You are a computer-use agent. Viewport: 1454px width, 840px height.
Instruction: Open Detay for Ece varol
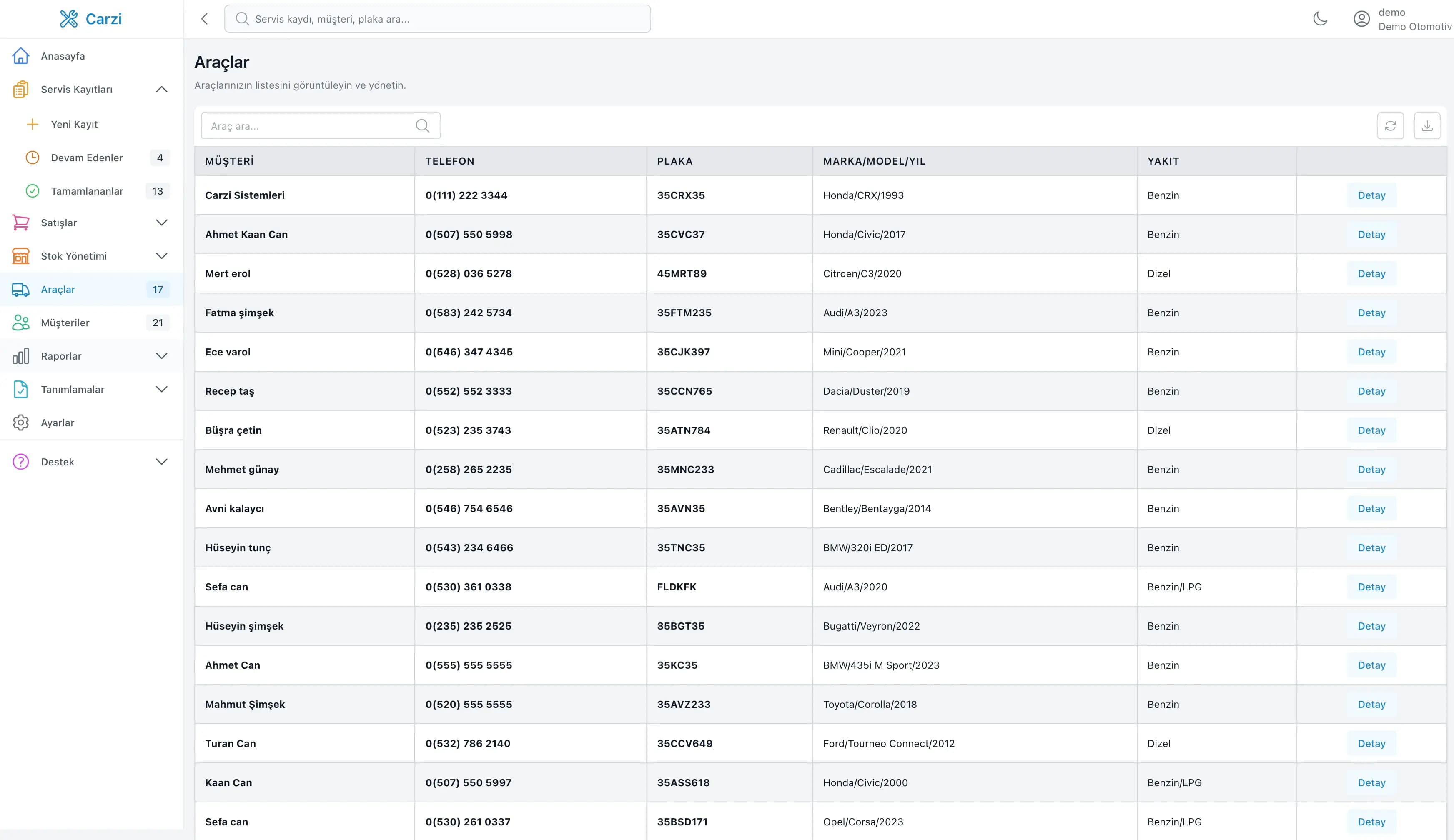click(x=1371, y=352)
